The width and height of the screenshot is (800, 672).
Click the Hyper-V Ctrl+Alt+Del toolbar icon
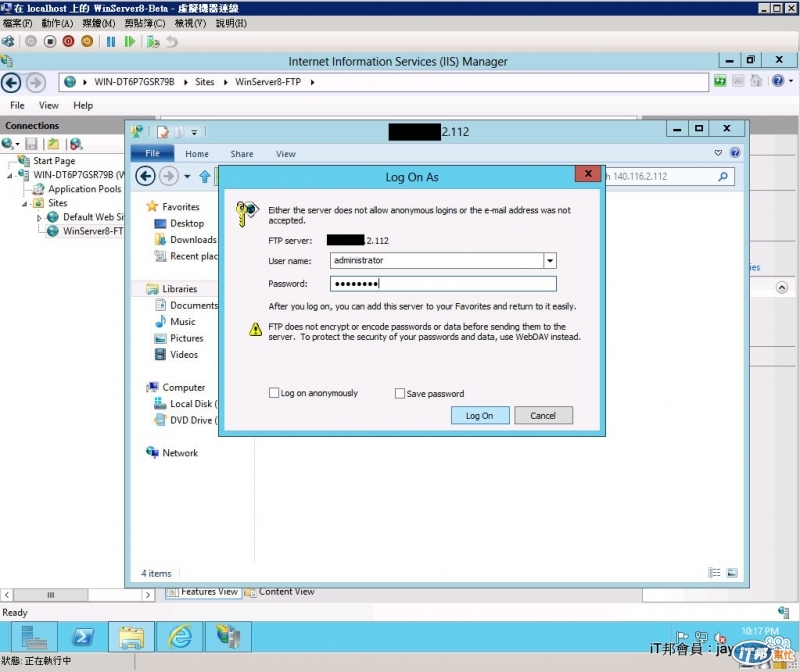[x=9, y=42]
